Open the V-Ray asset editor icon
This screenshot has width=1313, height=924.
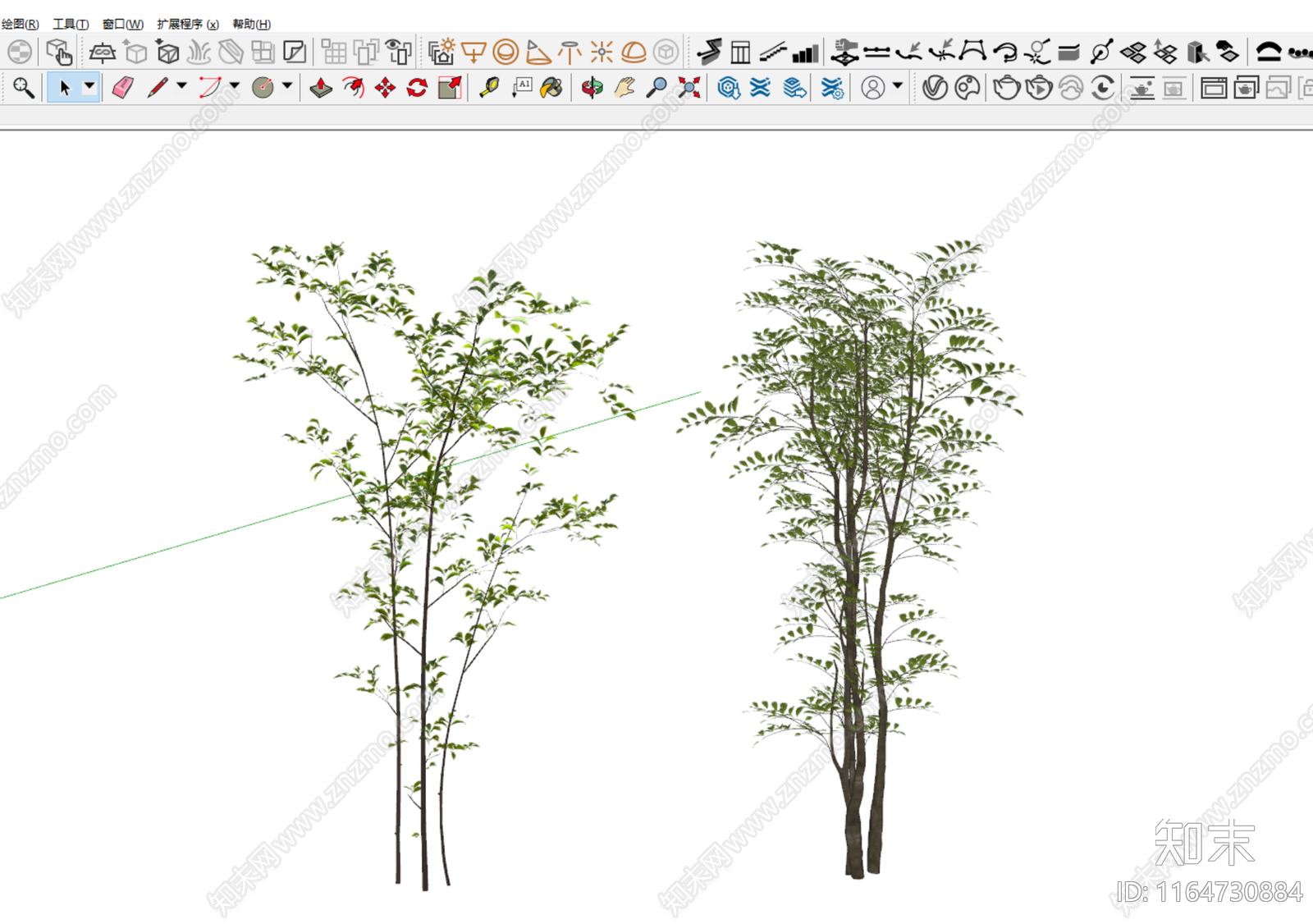click(x=936, y=88)
